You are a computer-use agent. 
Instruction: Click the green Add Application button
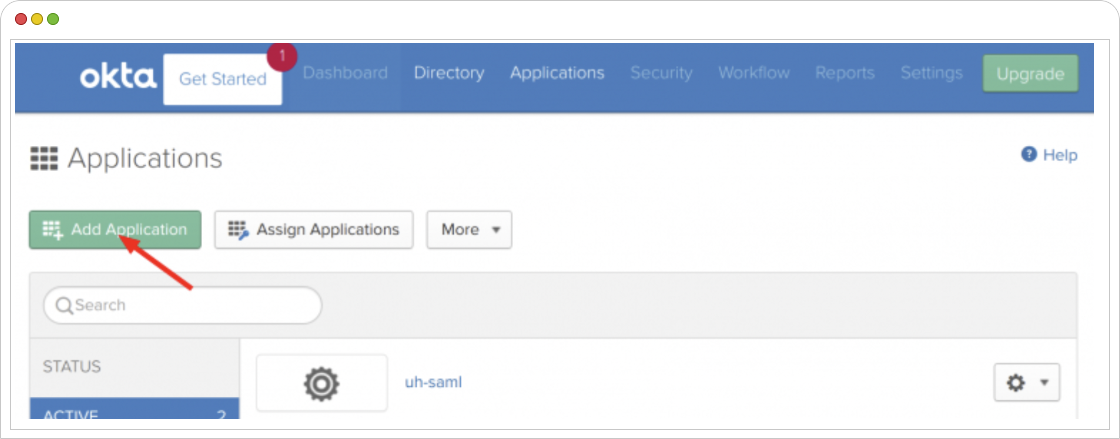(x=115, y=230)
